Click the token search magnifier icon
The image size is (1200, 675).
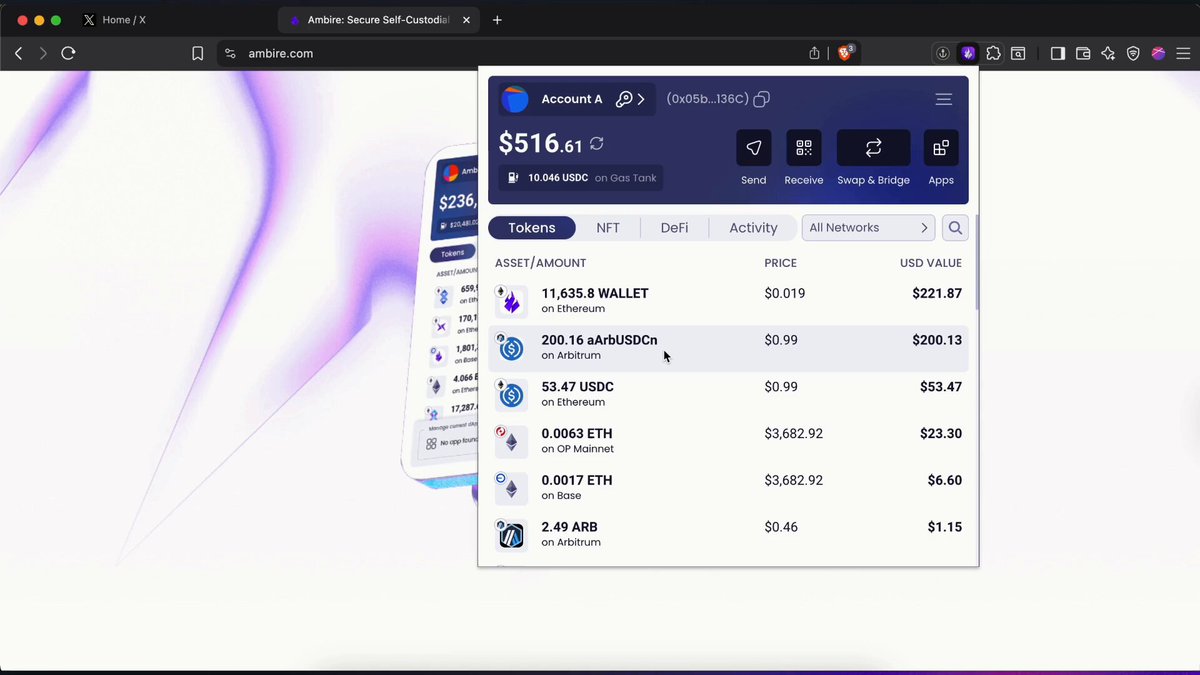pos(955,228)
